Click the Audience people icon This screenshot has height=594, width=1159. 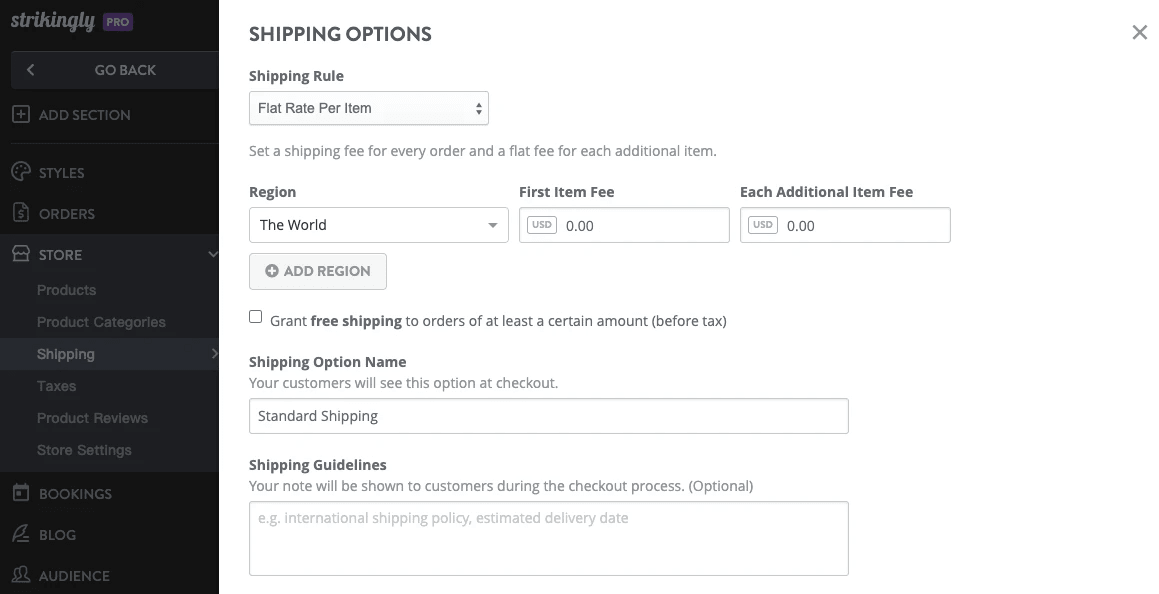pos(20,575)
